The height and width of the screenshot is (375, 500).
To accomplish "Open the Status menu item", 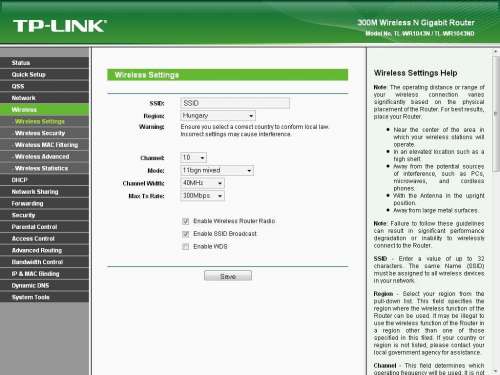I will tap(44, 63).
